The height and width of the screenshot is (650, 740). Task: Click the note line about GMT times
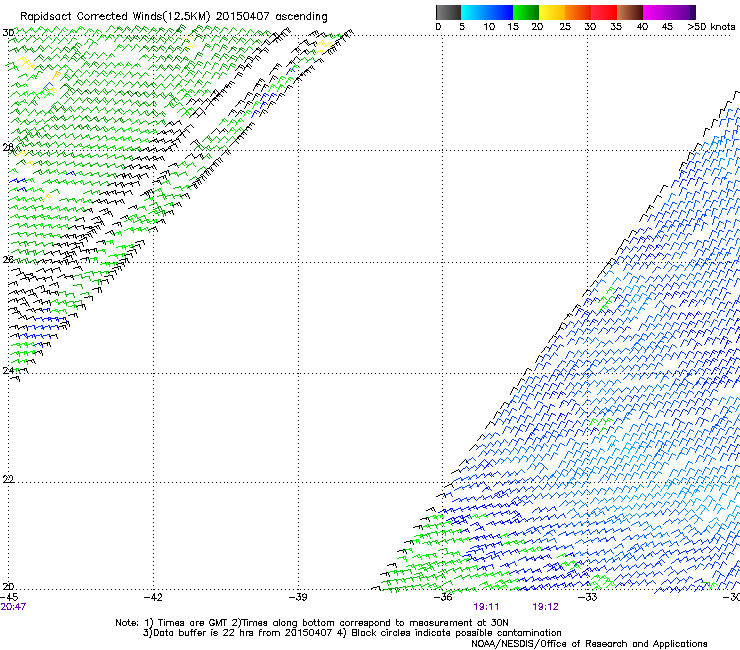coord(311,623)
